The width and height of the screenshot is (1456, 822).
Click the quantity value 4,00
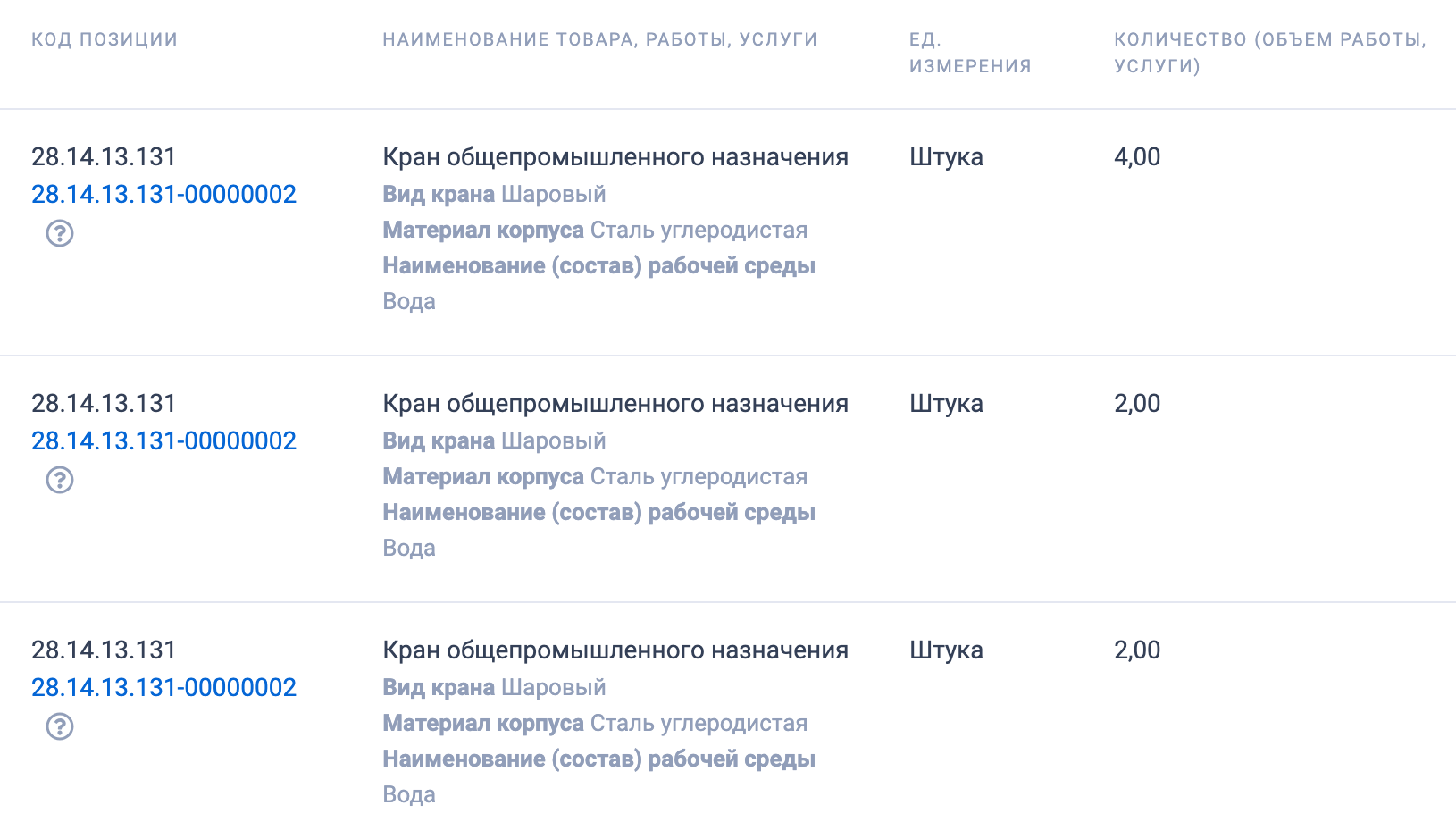click(1137, 156)
